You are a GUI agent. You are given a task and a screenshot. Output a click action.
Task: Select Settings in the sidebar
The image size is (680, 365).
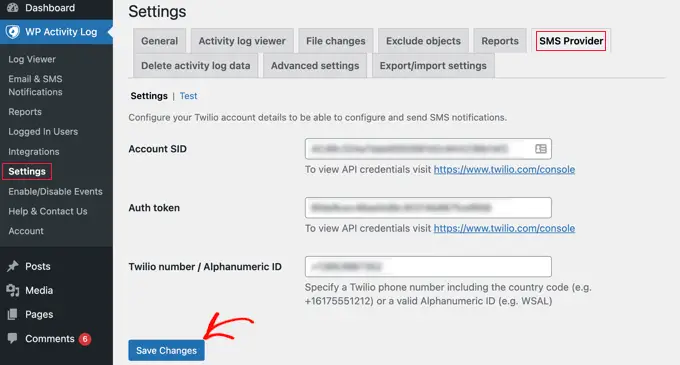27,171
